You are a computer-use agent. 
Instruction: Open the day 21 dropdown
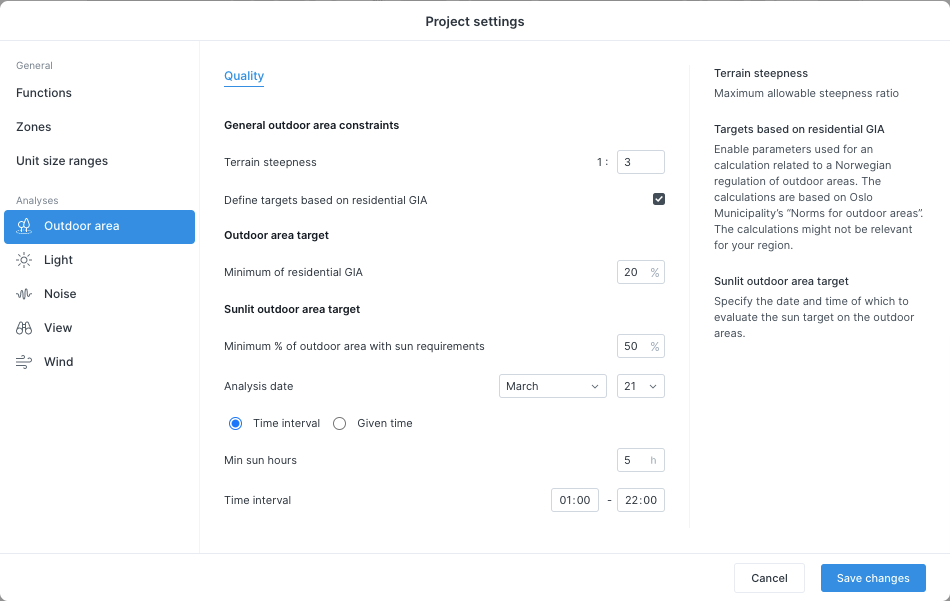pyautogui.click(x=640, y=387)
